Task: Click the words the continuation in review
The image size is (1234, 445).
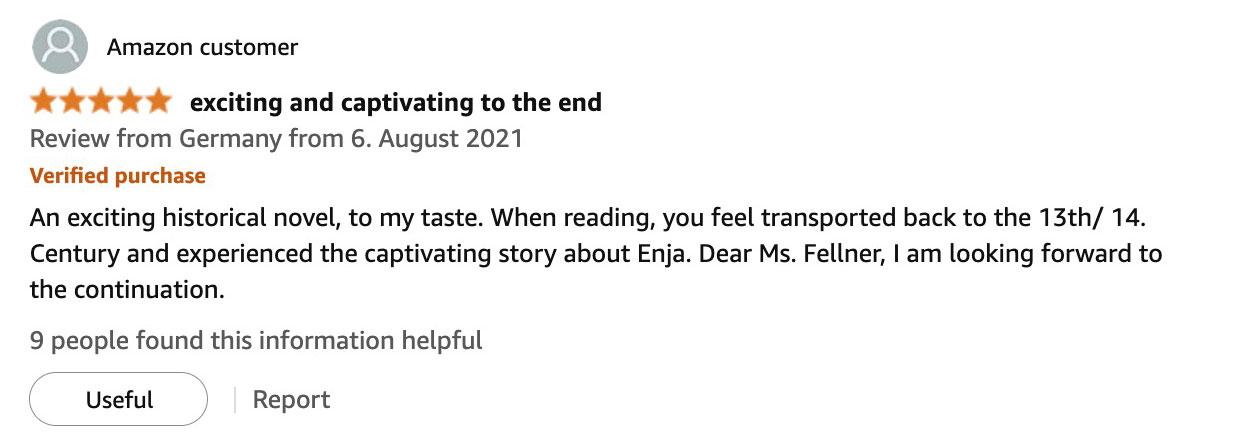Action: [x=123, y=291]
